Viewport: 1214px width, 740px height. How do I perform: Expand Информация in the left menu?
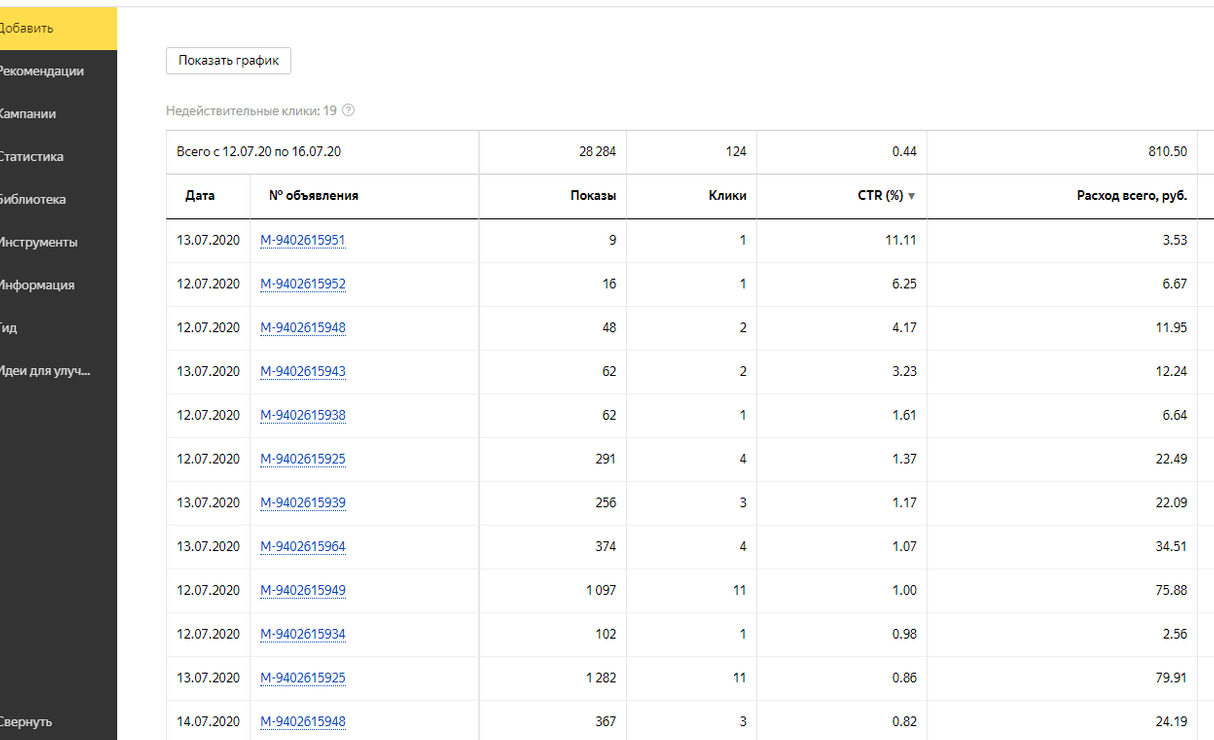38,285
